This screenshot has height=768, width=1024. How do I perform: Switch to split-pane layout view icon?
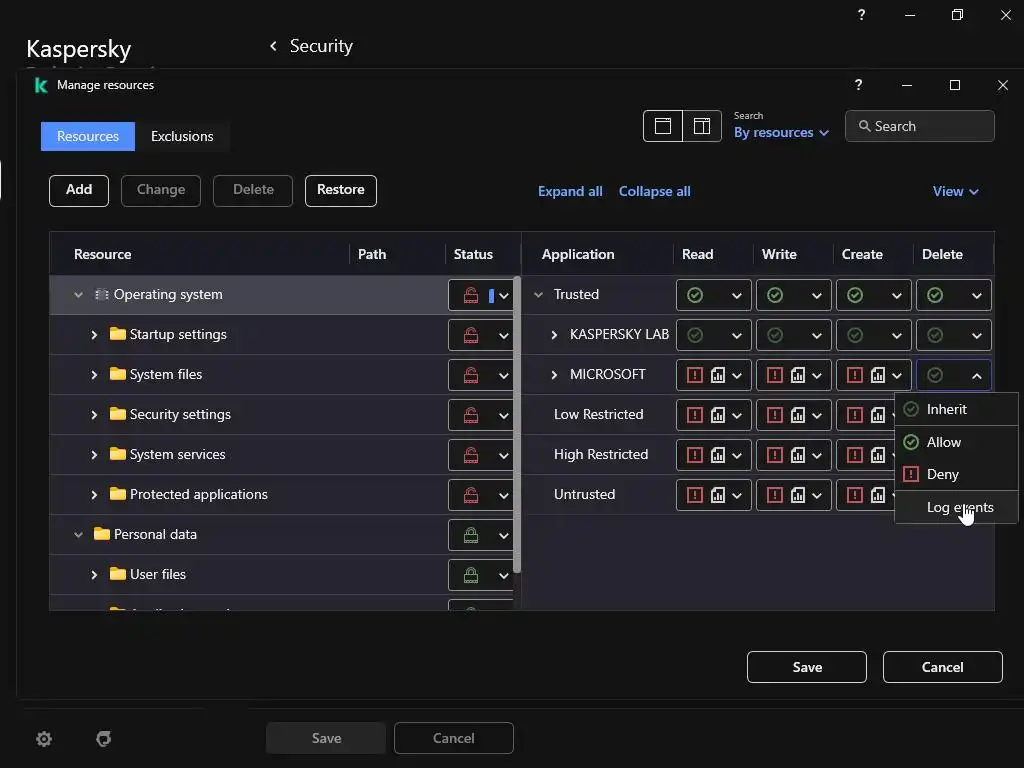coord(702,126)
